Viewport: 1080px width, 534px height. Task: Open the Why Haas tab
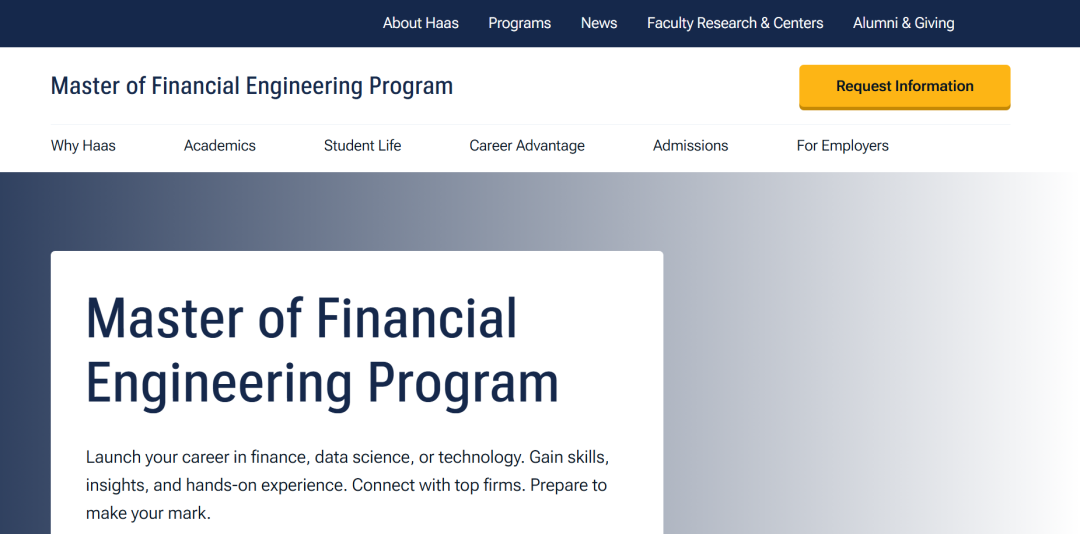[x=83, y=146]
